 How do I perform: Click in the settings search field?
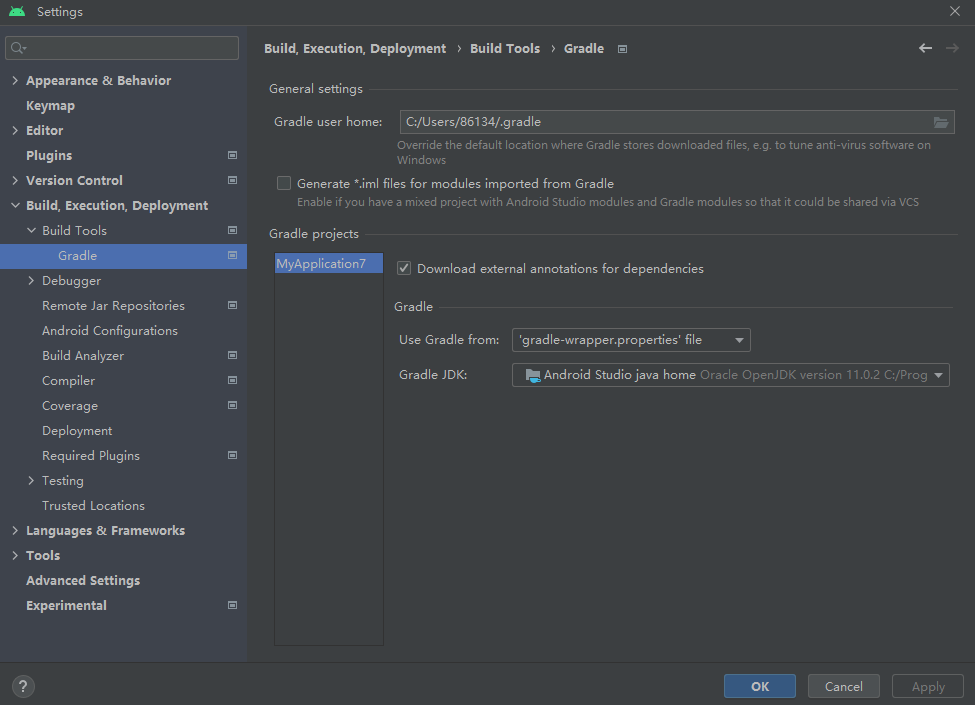(x=122, y=48)
